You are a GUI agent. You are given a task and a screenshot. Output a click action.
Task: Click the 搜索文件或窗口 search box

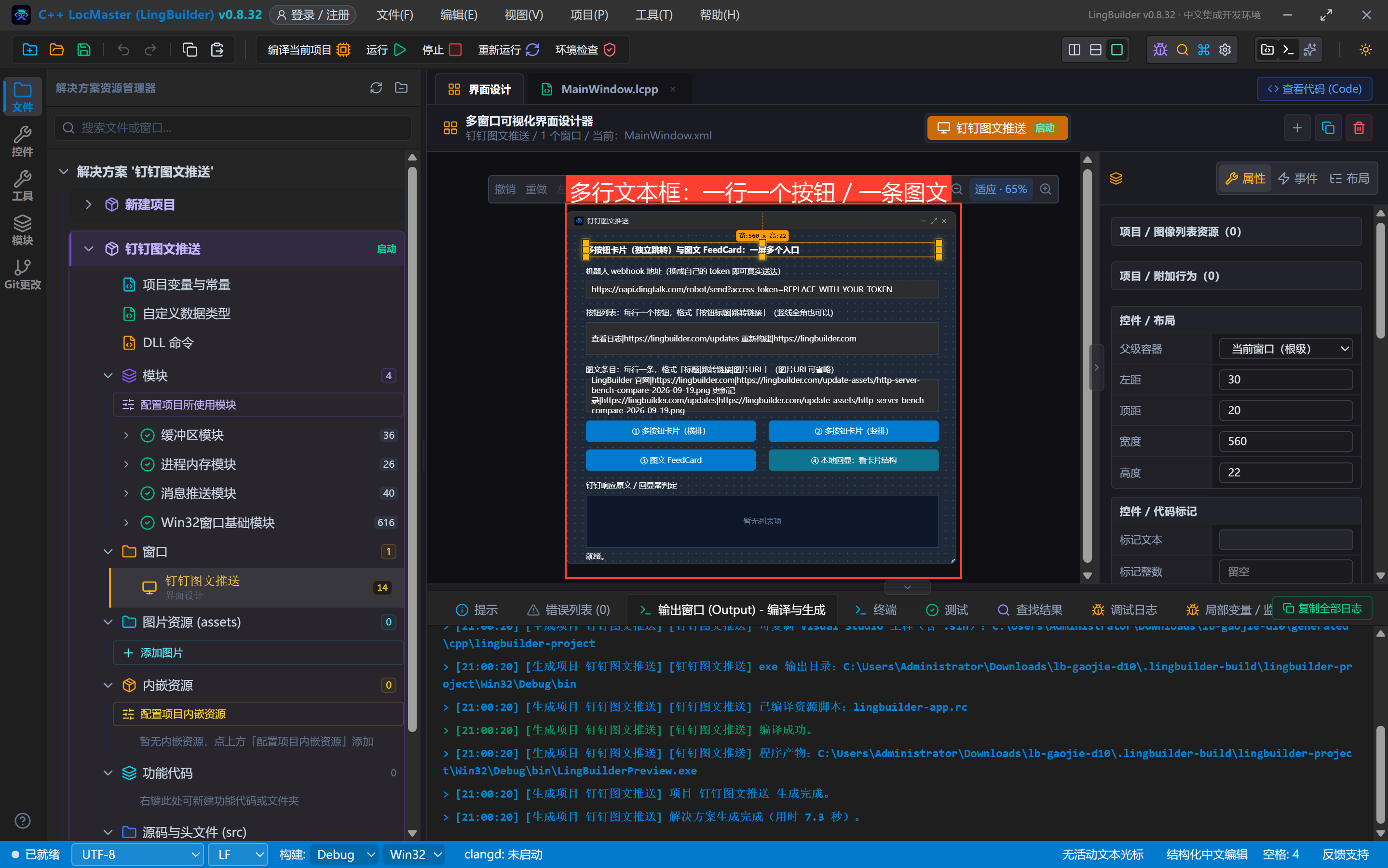click(x=233, y=127)
